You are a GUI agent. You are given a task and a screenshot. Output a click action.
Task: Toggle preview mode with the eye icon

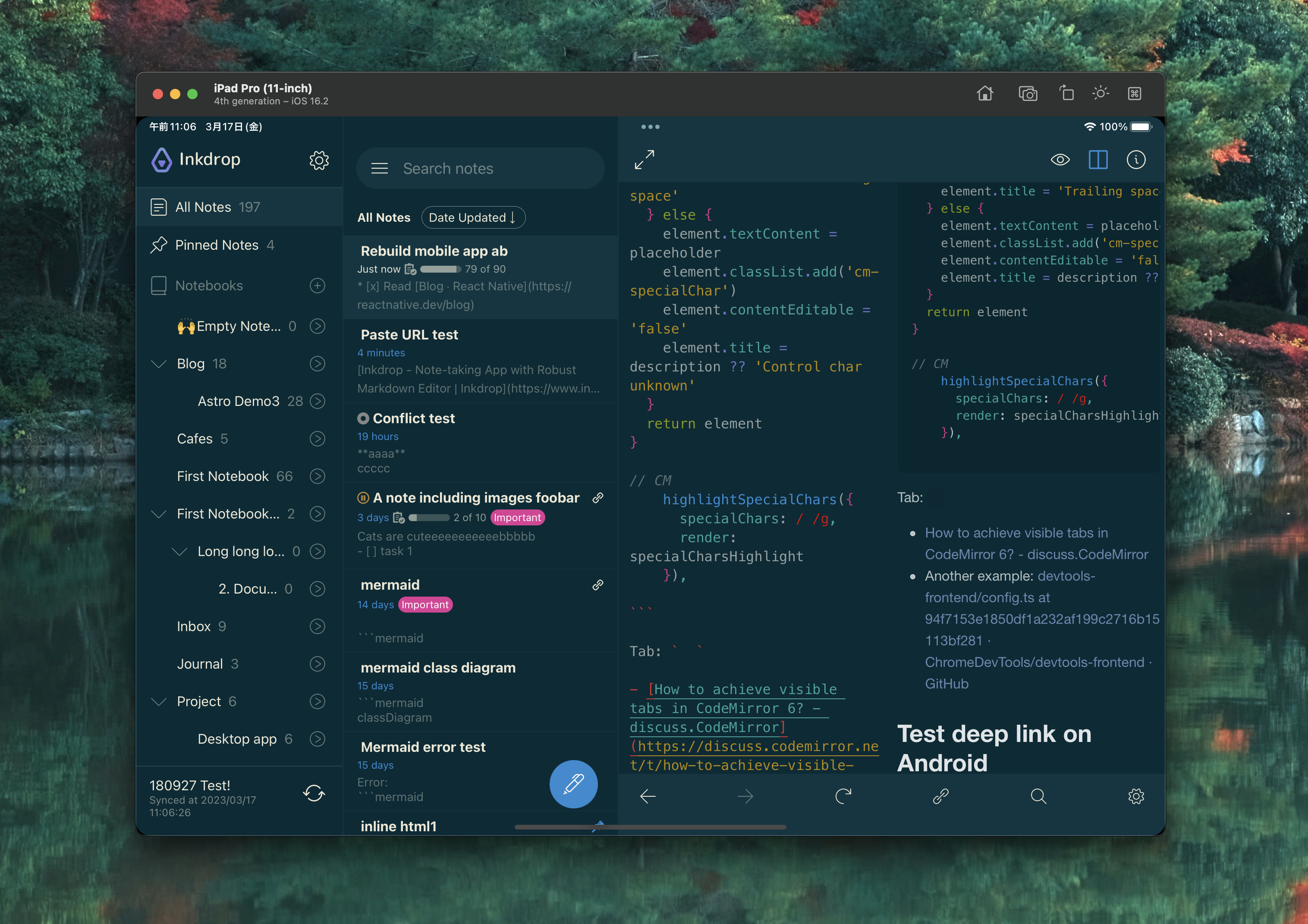click(x=1060, y=160)
